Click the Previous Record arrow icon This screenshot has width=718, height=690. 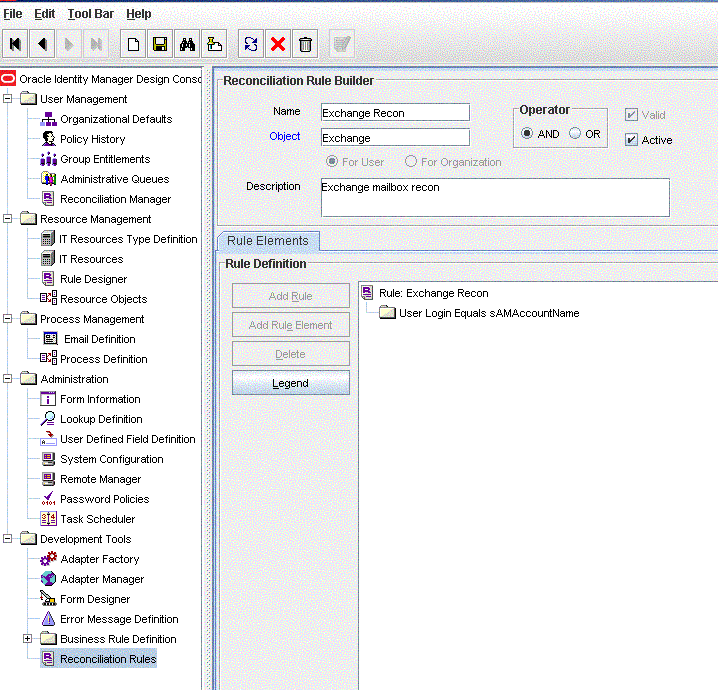click(x=42, y=44)
